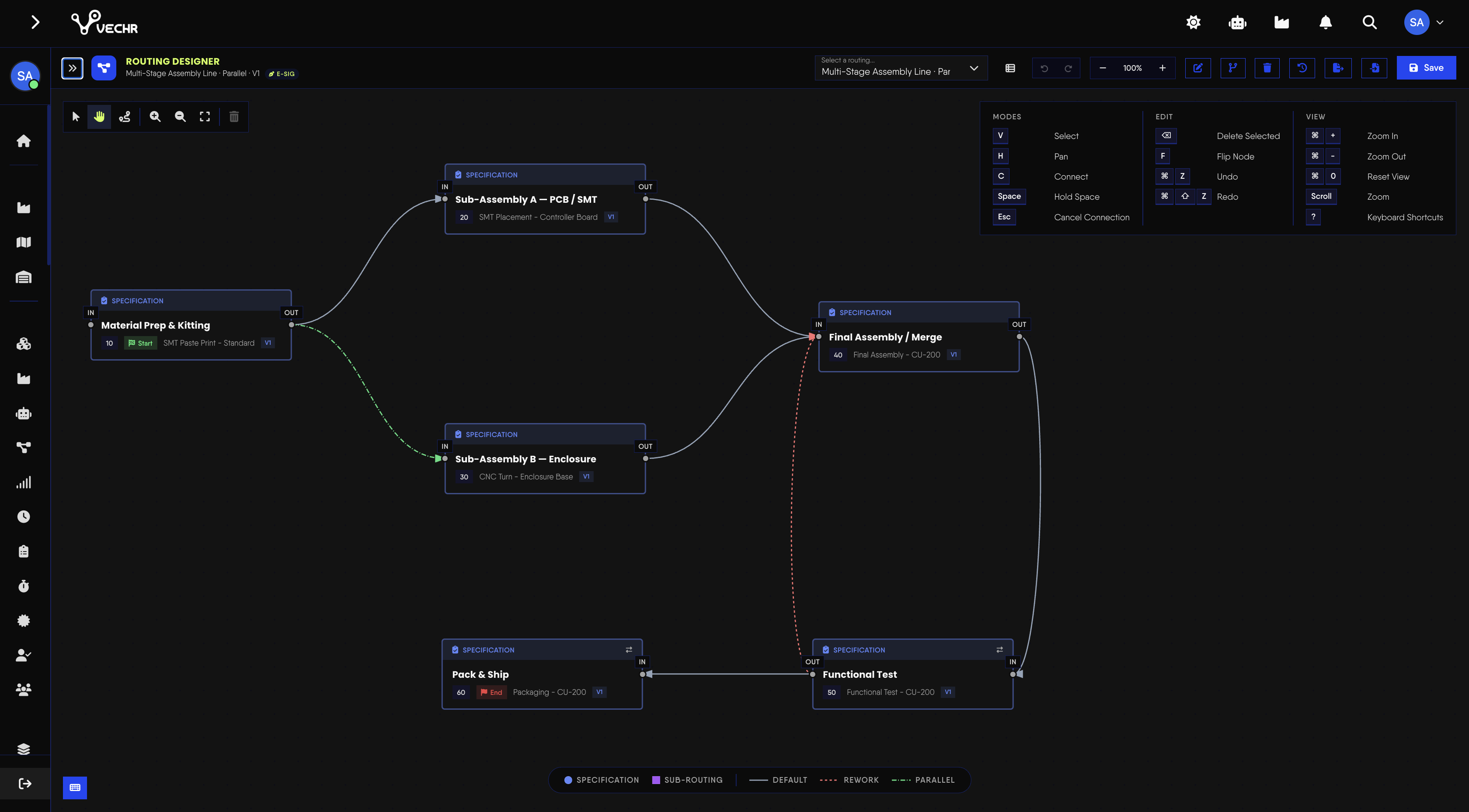
Task: Log out via sidebar exit icon
Action: pyautogui.click(x=24, y=784)
